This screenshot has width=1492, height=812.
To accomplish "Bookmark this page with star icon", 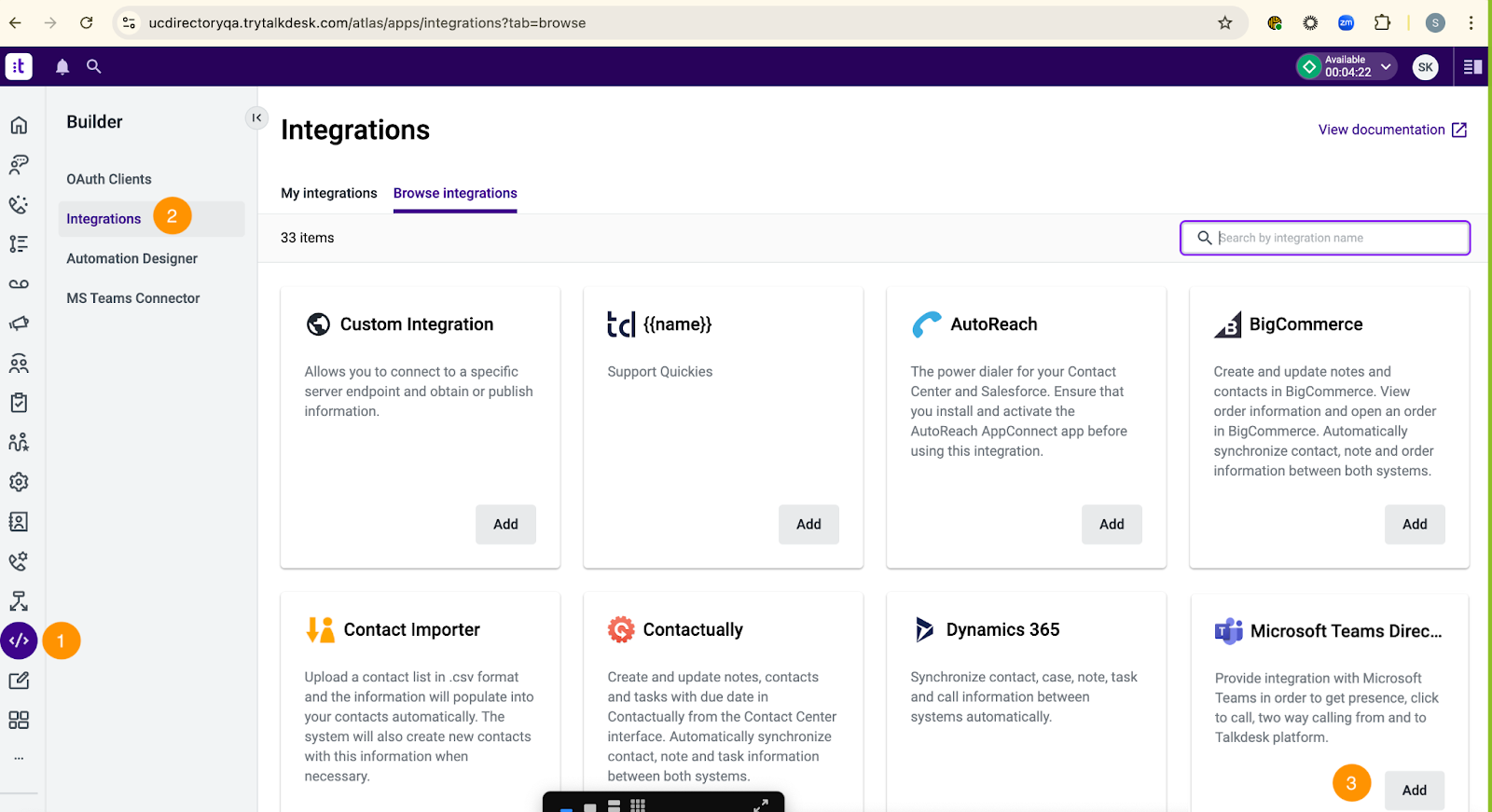I will (x=1225, y=22).
